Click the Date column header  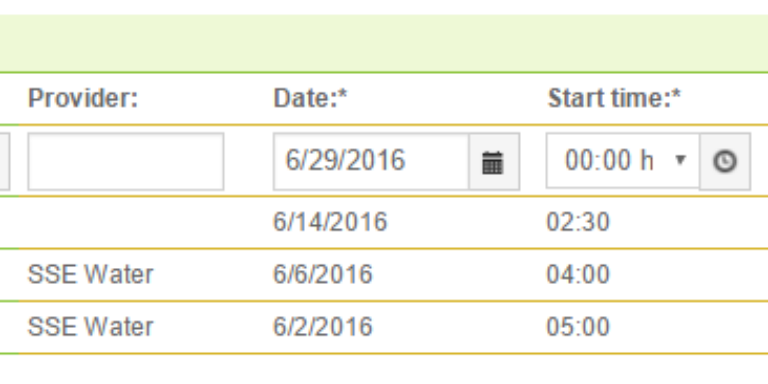point(311,98)
